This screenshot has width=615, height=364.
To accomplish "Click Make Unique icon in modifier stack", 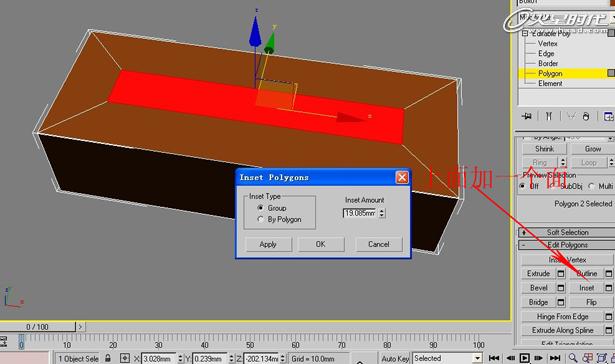I will 571,116.
